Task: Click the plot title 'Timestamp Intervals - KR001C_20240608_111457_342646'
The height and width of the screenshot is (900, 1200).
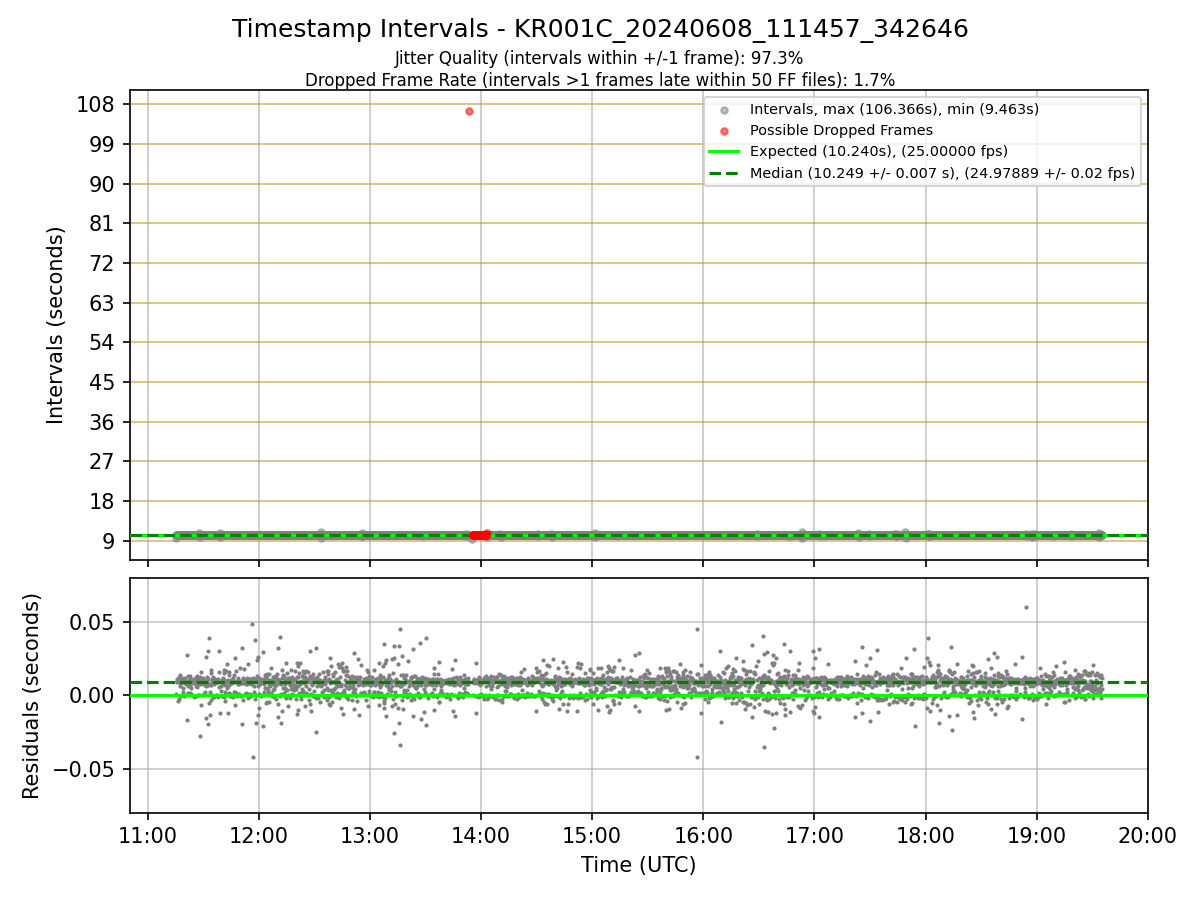Action: coord(600,29)
